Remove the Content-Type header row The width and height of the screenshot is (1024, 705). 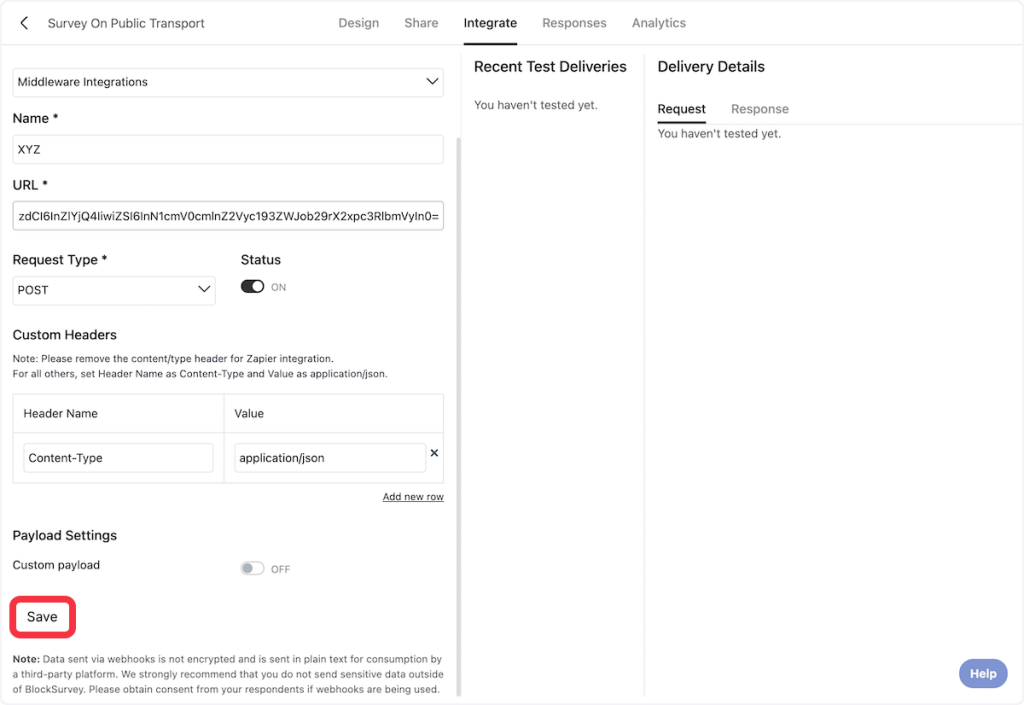pos(434,453)
